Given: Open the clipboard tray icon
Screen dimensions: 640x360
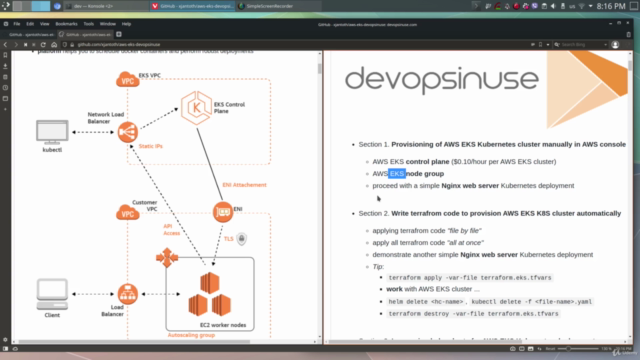Looking at the screenshot, I should coord(544,6).
